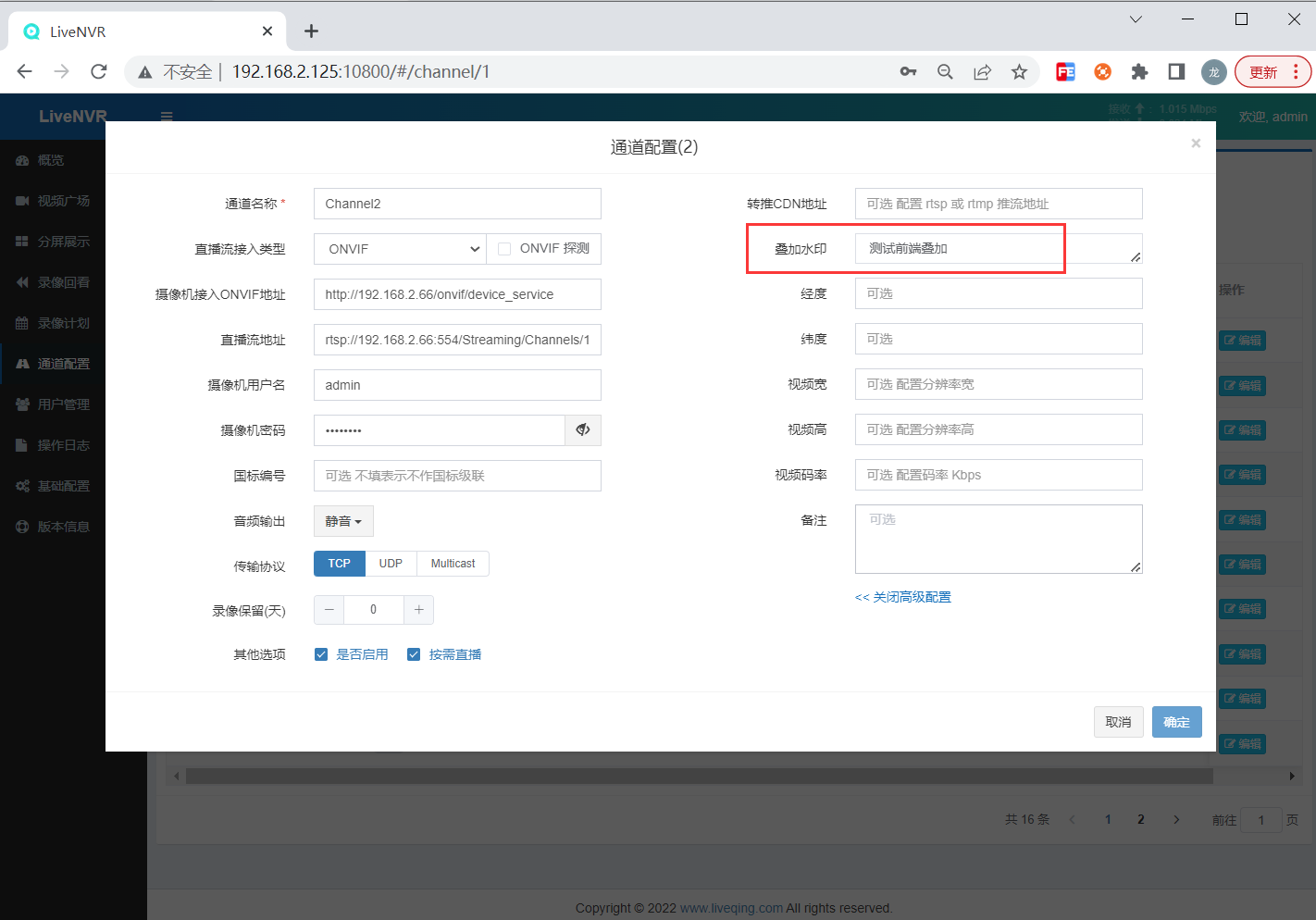Toggle the browser side panel icon

(x=1176, y=71)
